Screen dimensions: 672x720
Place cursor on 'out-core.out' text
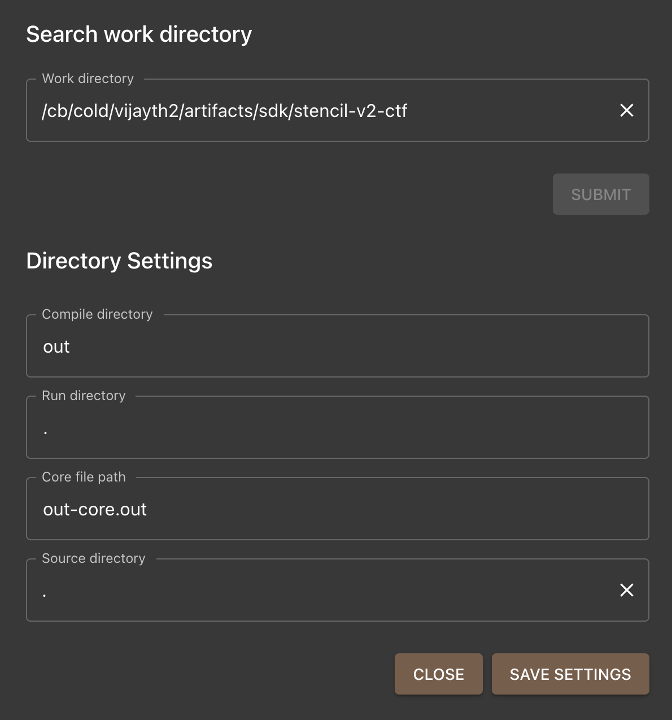point(95,510)
